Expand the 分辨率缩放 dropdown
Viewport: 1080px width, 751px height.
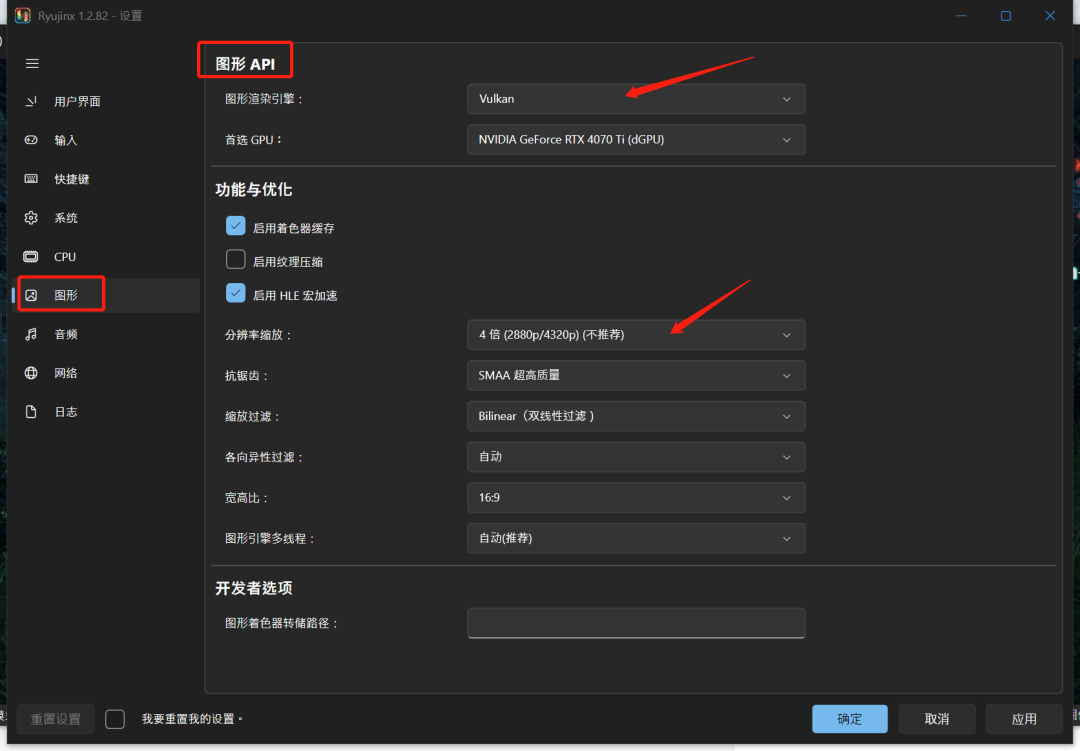pyautogui.click(x=635, y=334)
